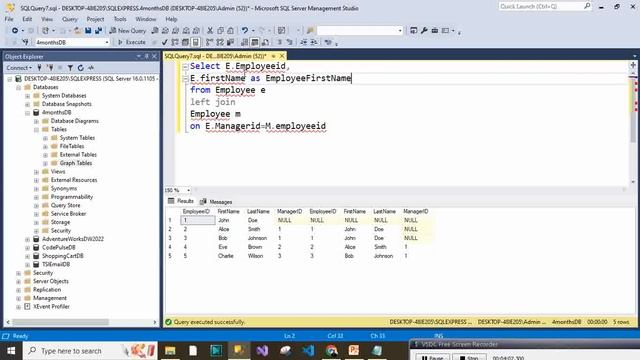This screenshot has height=360, width=640.
Task: Select the ShoppingCartDB database
Action: point(62,256)
